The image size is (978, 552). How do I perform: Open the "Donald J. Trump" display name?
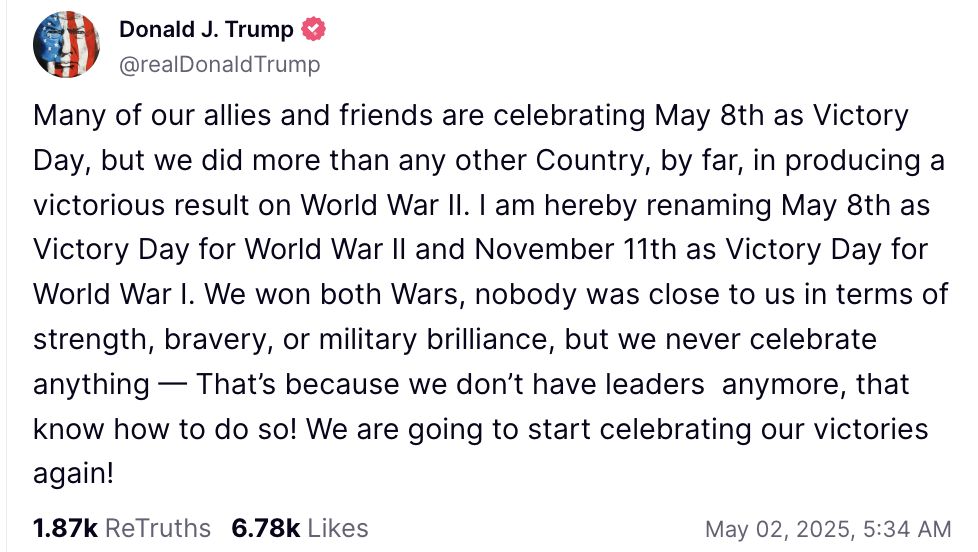[206, 30]
